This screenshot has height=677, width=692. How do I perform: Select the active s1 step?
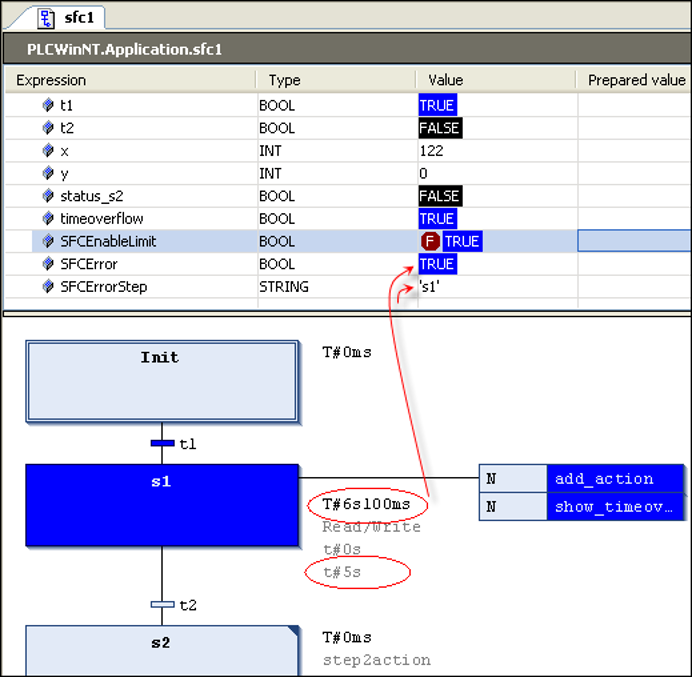click(x=161, y=505)
